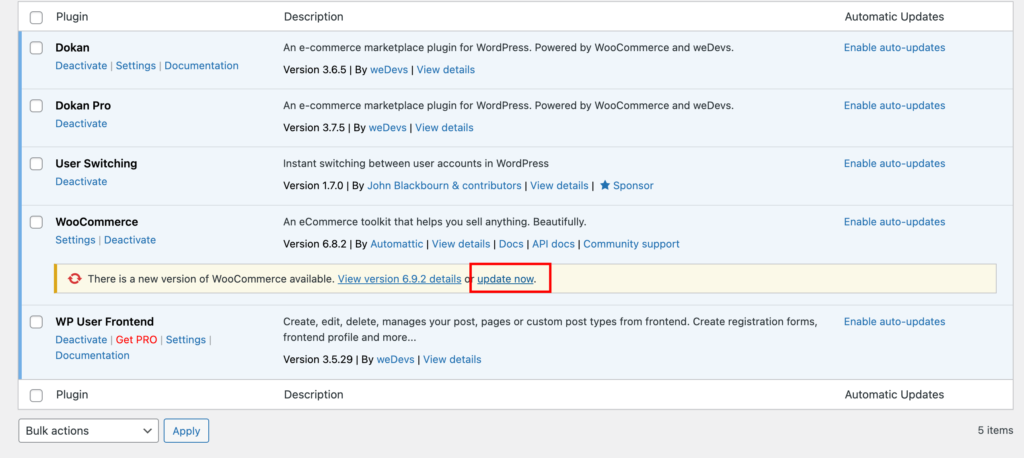This screenshot has width=1024, height=458.
Task: Check the Dokan Pro plugin checkbox
Action: point(37,106)
